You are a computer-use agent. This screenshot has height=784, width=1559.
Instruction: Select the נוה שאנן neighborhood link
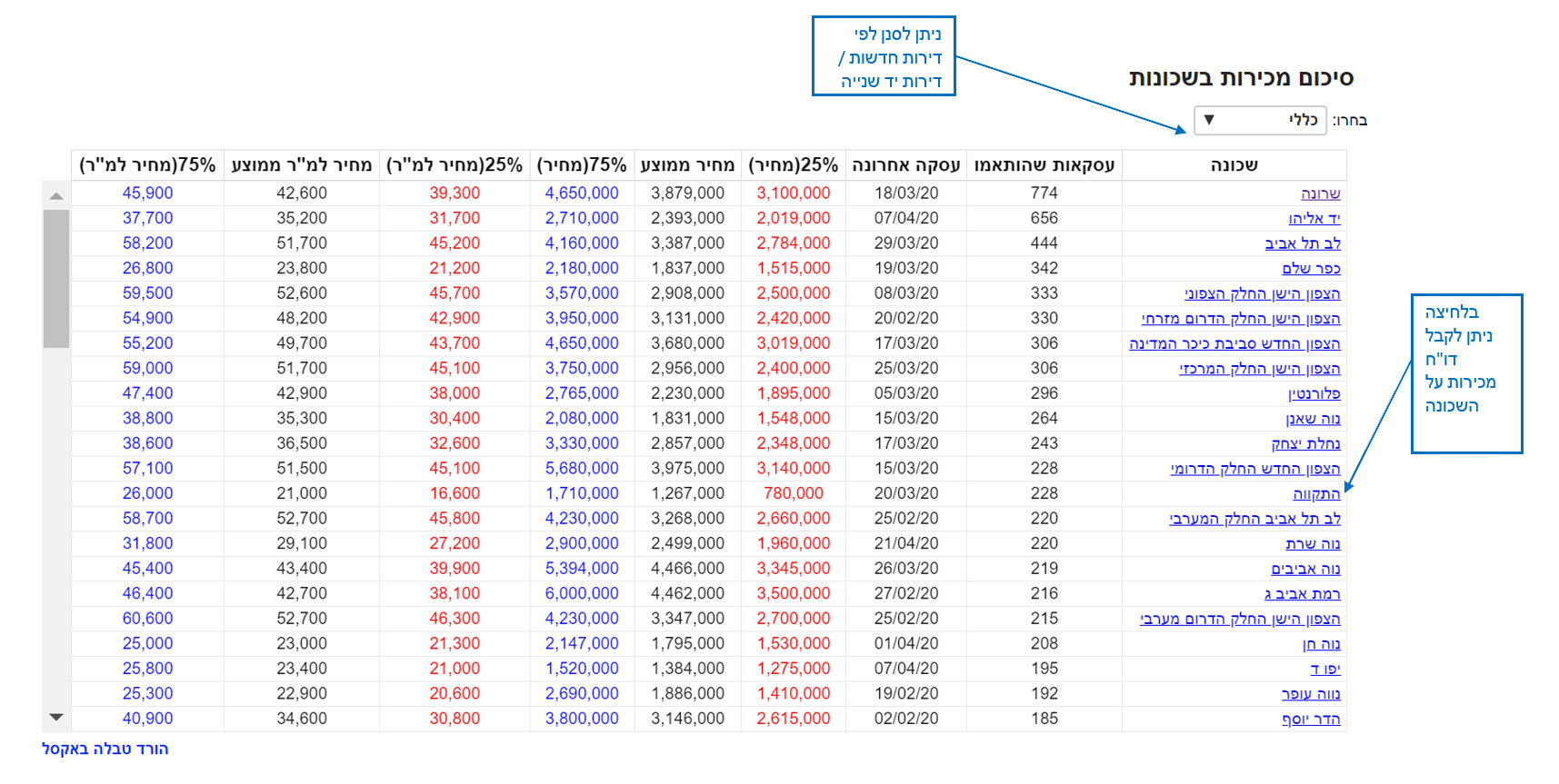(1313, 419)
